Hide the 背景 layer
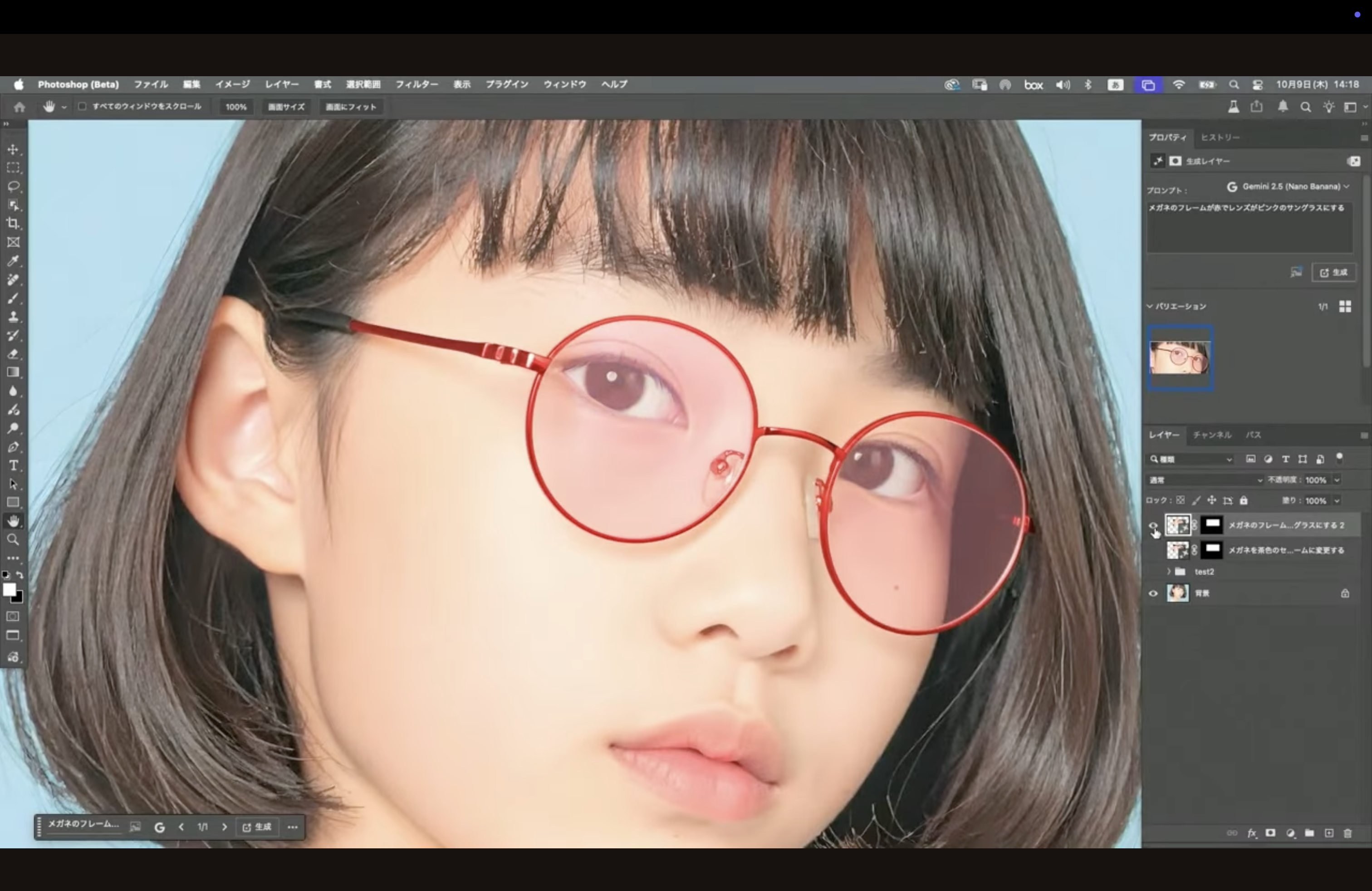Screen dimensions: 1372x891 (1153, 593)
